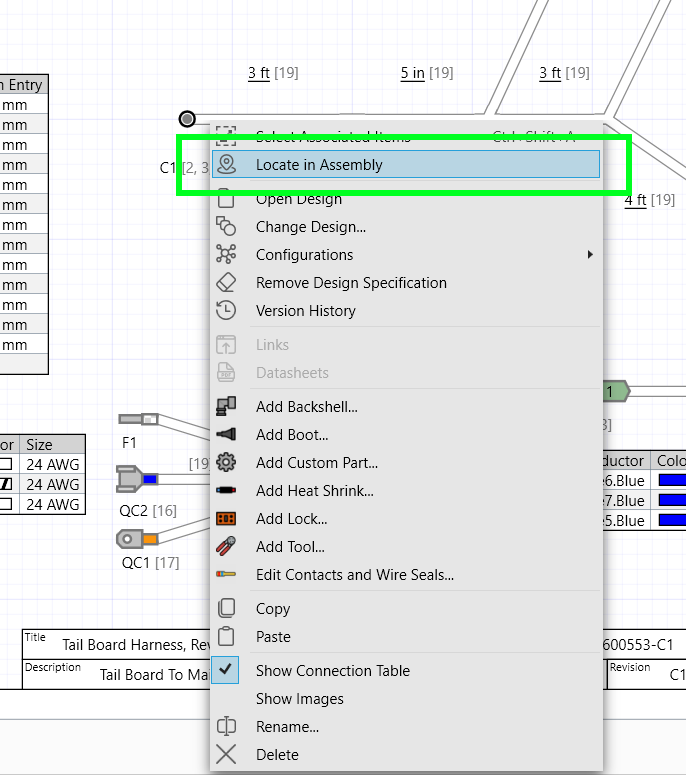The width and height of the screenshot is (686, 775).
Task: Select the QC1 ring terminal symbol
Action: tap(137, 539)
